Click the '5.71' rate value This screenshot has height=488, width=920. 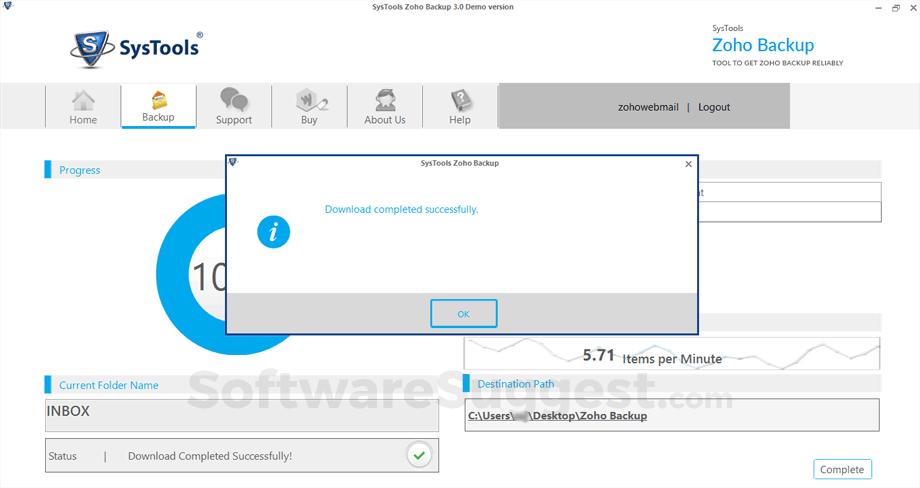coord(598,355)
